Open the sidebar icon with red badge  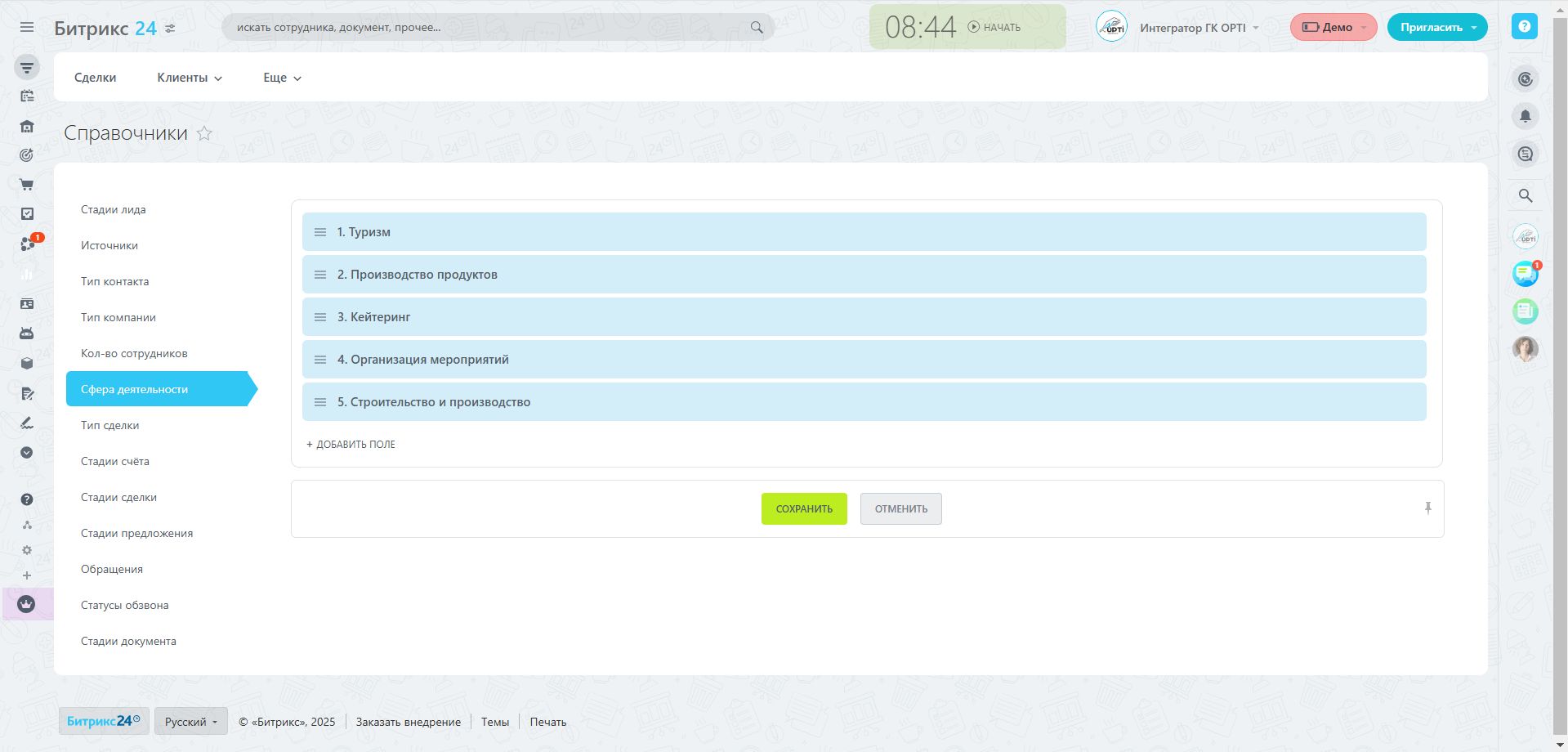pyautogui.click(x=29, y=243)
